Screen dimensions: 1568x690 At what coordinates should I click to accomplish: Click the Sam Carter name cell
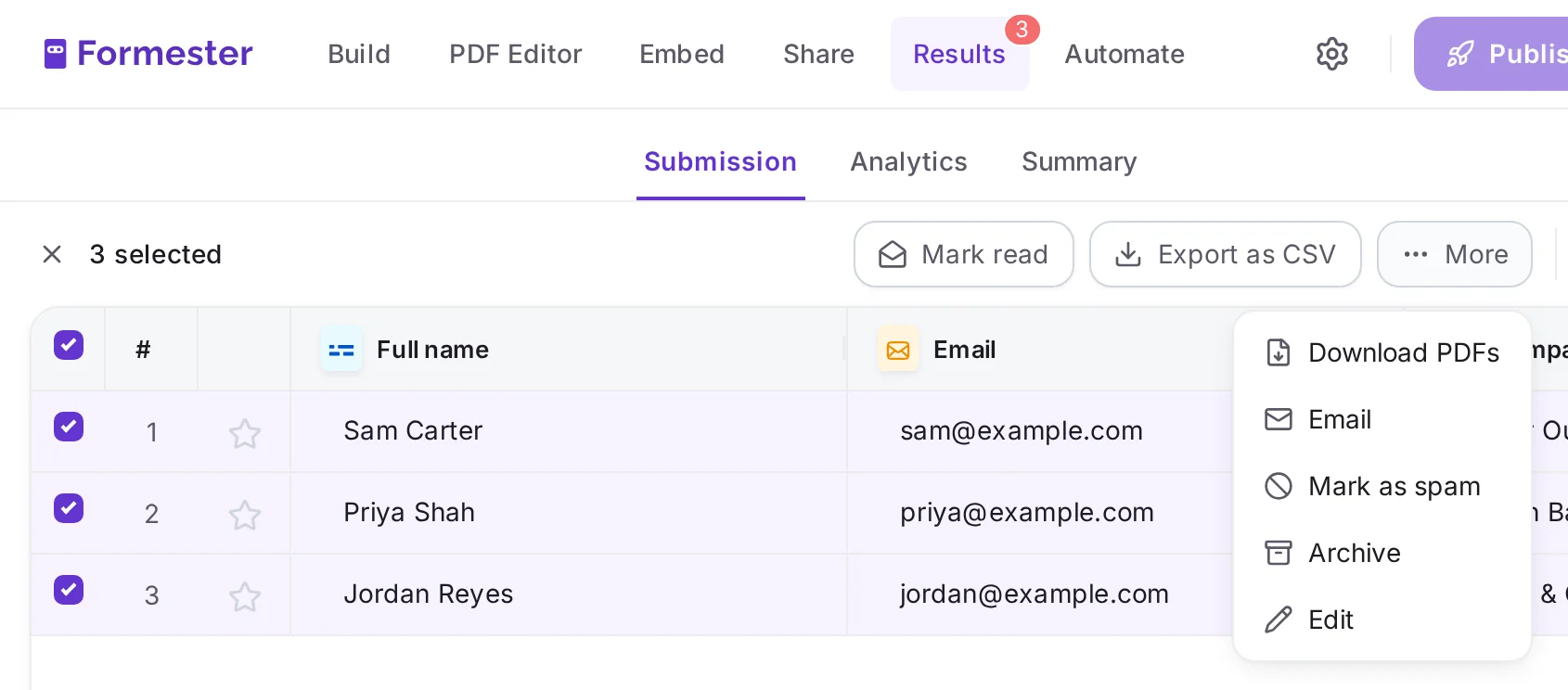tap(569, 431)
